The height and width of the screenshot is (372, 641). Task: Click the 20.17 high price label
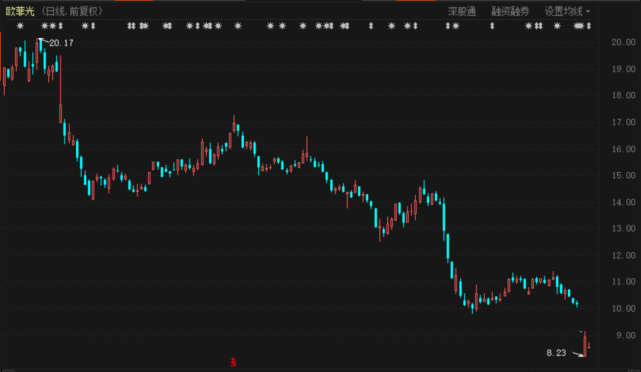click(61, 43)
